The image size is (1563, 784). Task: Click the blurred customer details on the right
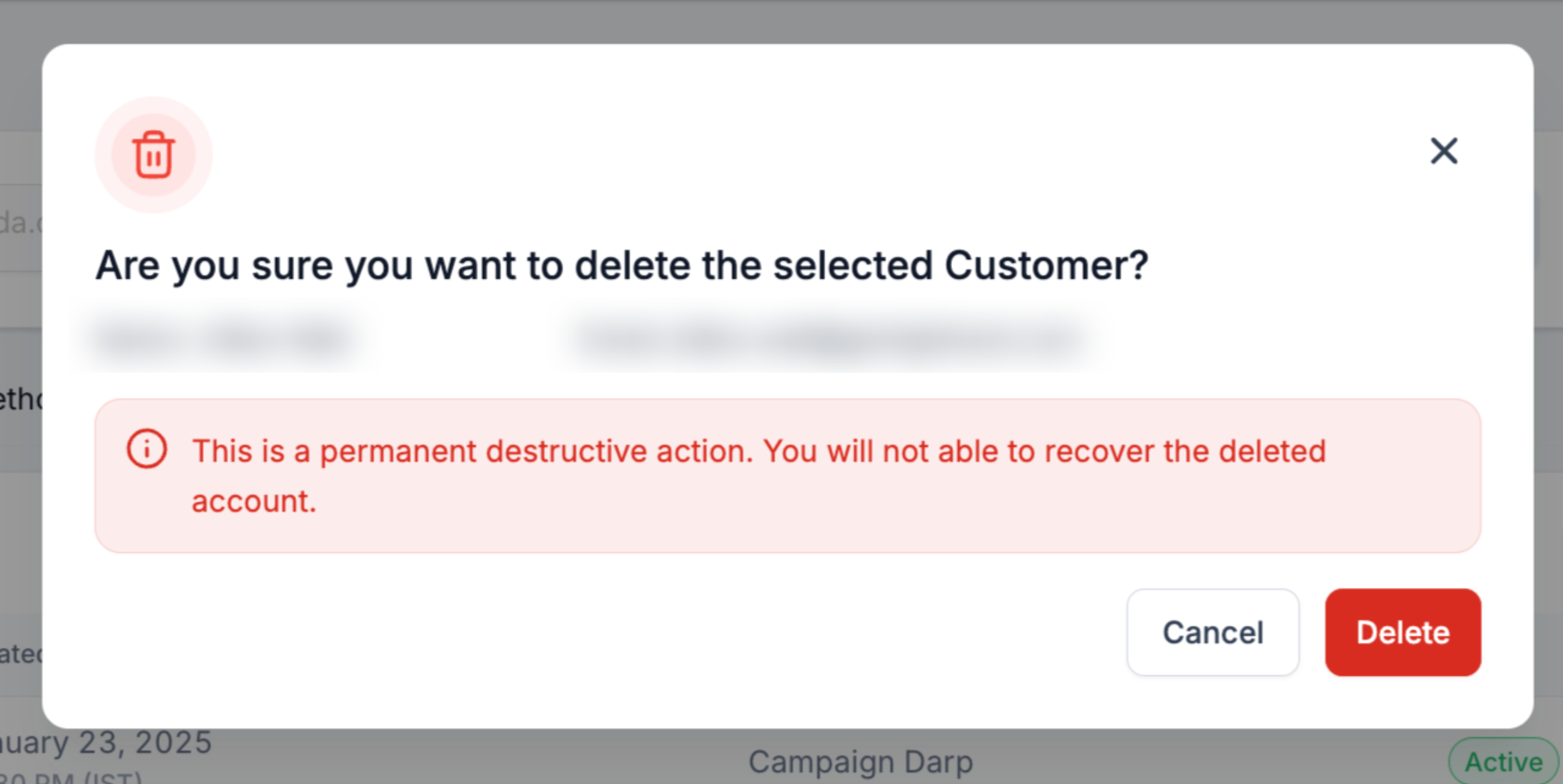827,338
